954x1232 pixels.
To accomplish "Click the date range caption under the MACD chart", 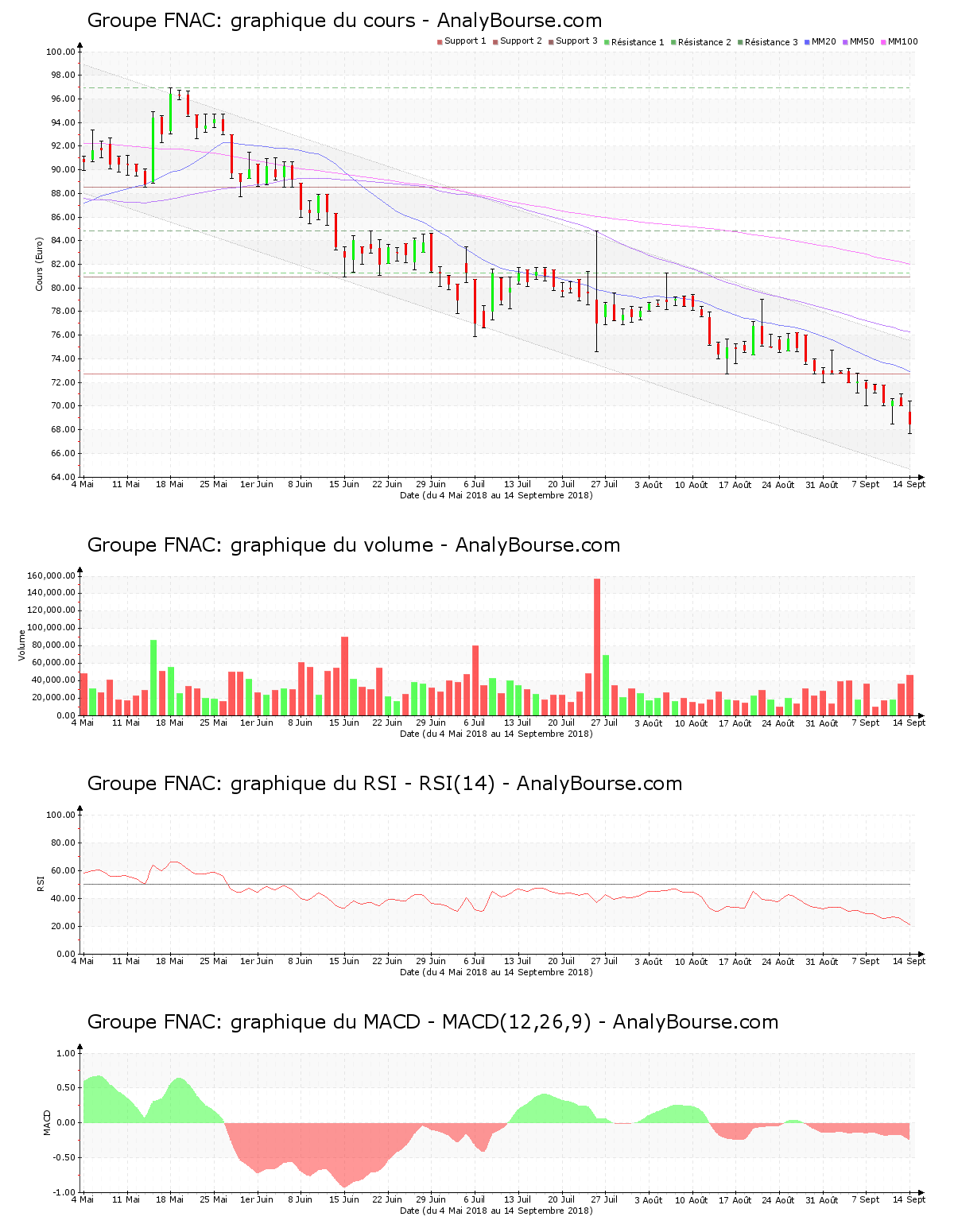I will 496,1211.
